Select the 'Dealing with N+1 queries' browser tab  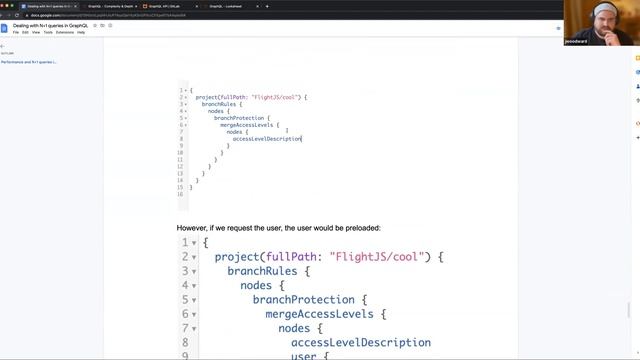pos(49,6)
